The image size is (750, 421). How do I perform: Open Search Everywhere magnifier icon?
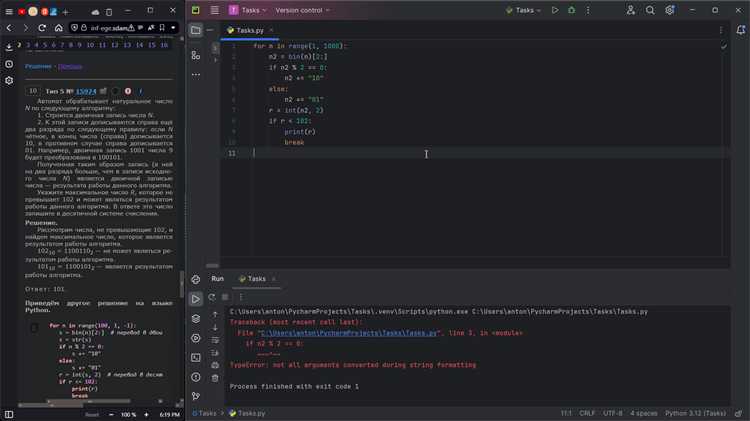pyautogui.click(x=650, y=10)
